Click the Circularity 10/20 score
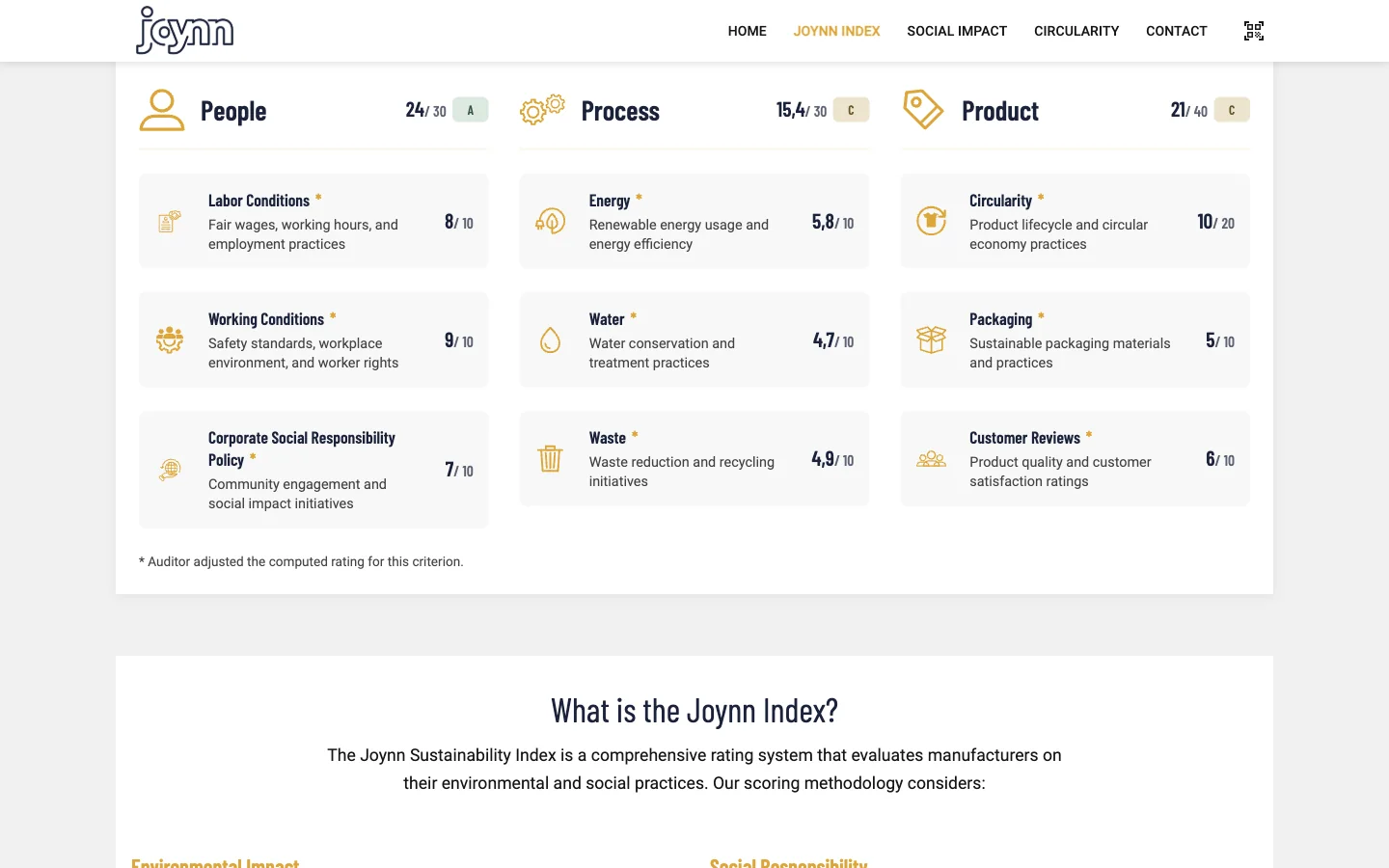This screenshot has width=1389, height=868. coord(1215,222)
